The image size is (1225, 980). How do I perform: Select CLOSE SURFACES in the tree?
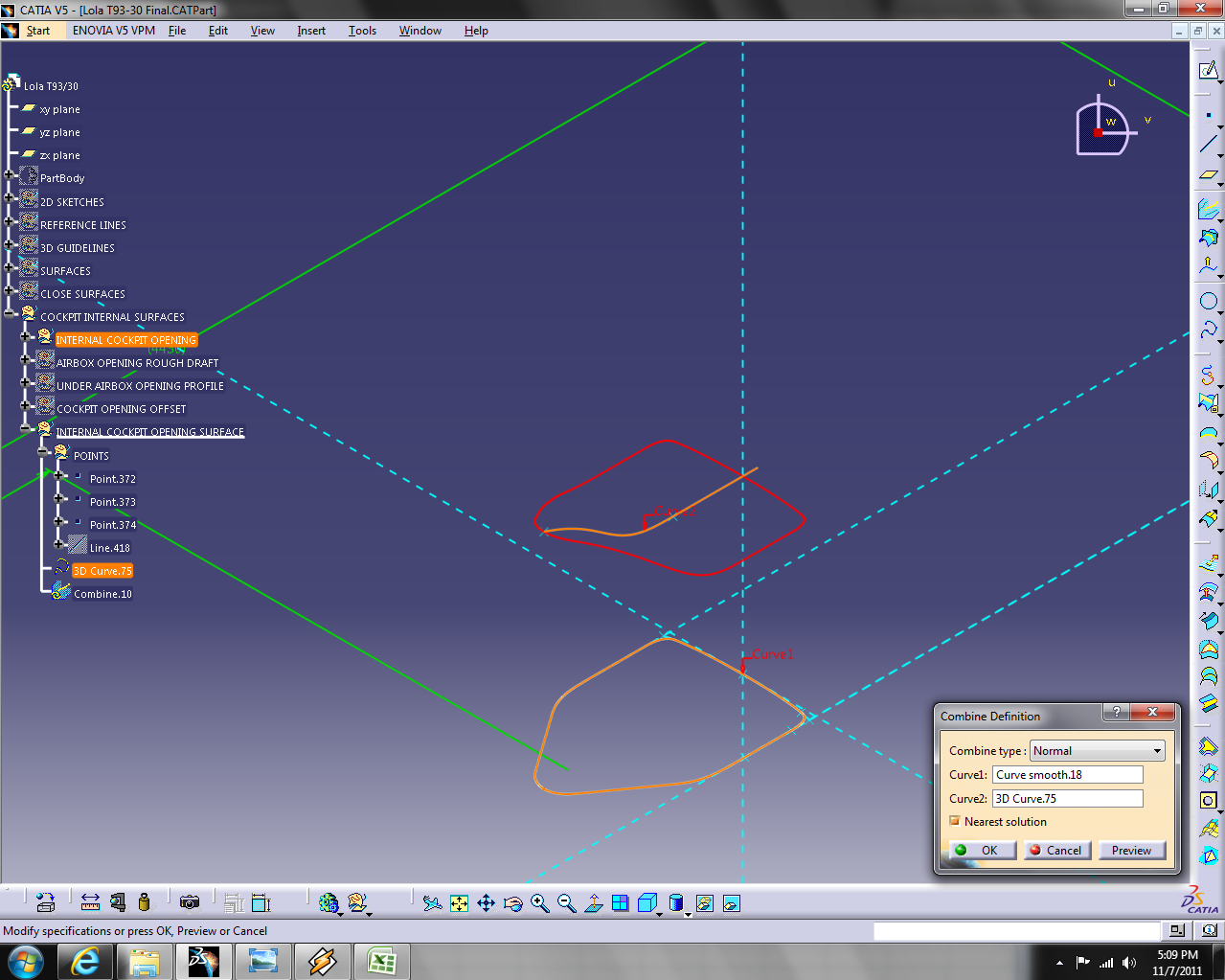[x=82, y=294]
